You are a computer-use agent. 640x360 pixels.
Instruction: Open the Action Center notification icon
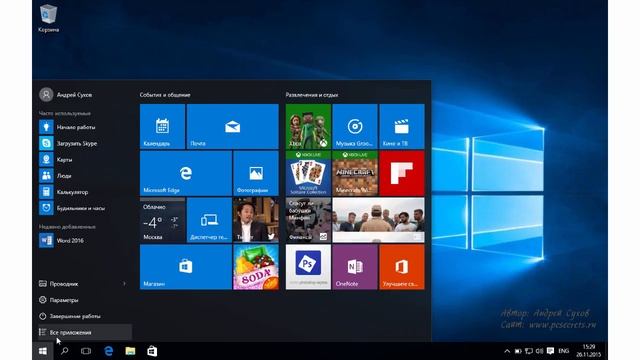pos(550,351)
